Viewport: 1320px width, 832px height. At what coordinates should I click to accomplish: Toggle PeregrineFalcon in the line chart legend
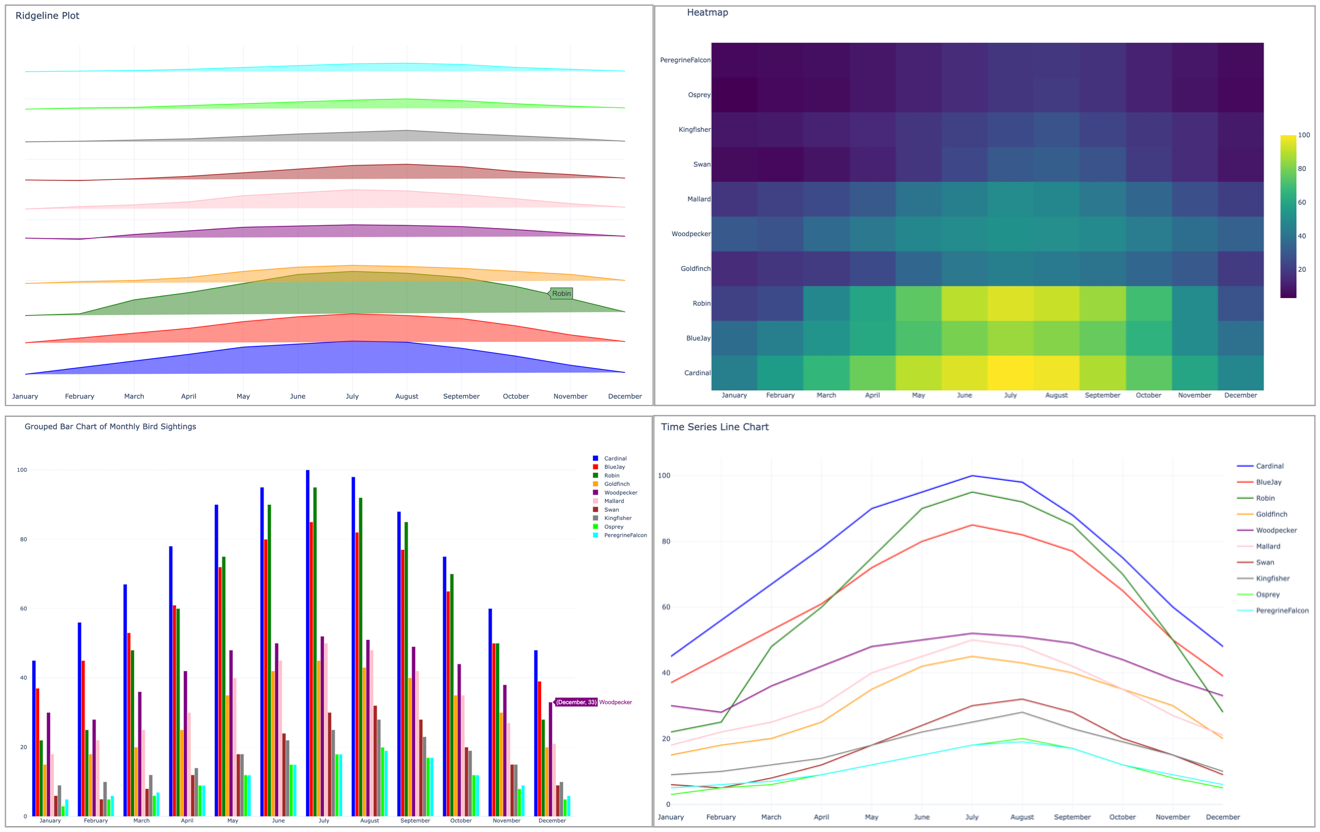pyautogui.click(x=1281, y=610)
